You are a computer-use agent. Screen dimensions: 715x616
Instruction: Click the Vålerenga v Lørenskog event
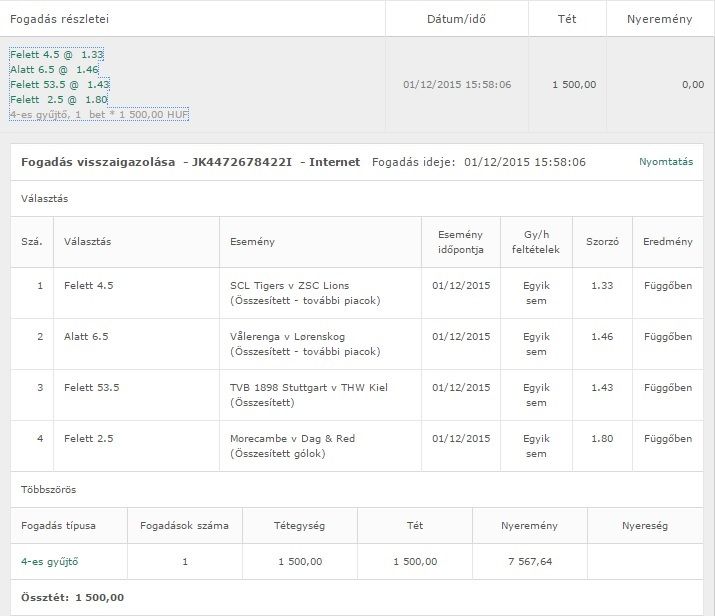click(x=290, y=336)
